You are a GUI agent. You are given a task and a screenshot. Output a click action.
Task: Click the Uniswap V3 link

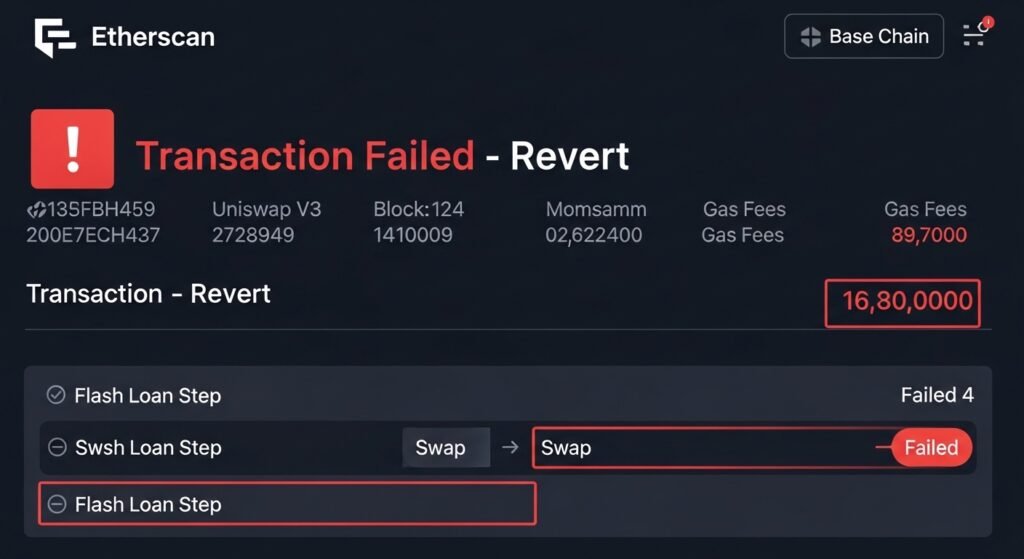click(x=266, y=210)
